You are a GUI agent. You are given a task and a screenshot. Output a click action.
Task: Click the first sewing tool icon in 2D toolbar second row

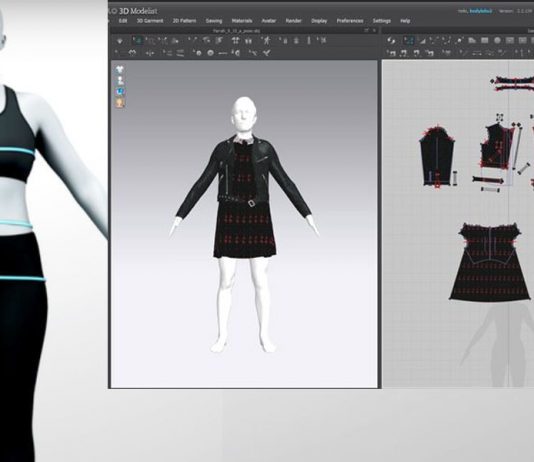pos(392,53)
